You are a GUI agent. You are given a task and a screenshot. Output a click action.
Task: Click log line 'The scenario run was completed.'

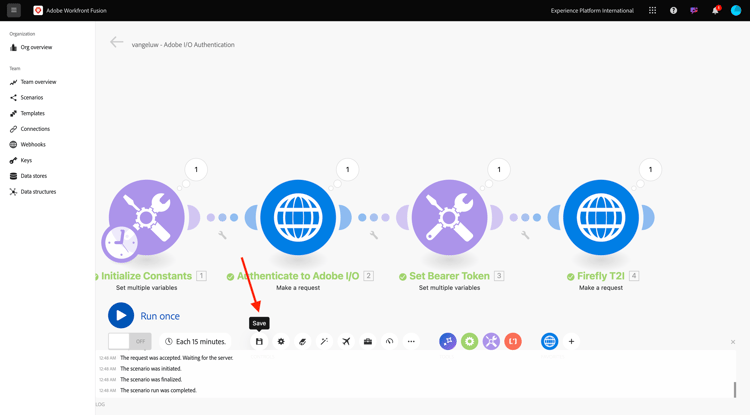pyautogui.click(x=158, y=390)
